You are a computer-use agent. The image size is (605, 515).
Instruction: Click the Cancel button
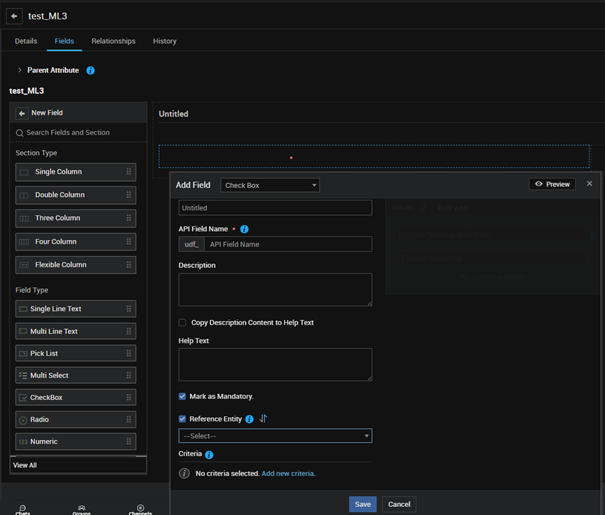pos(399,504)
